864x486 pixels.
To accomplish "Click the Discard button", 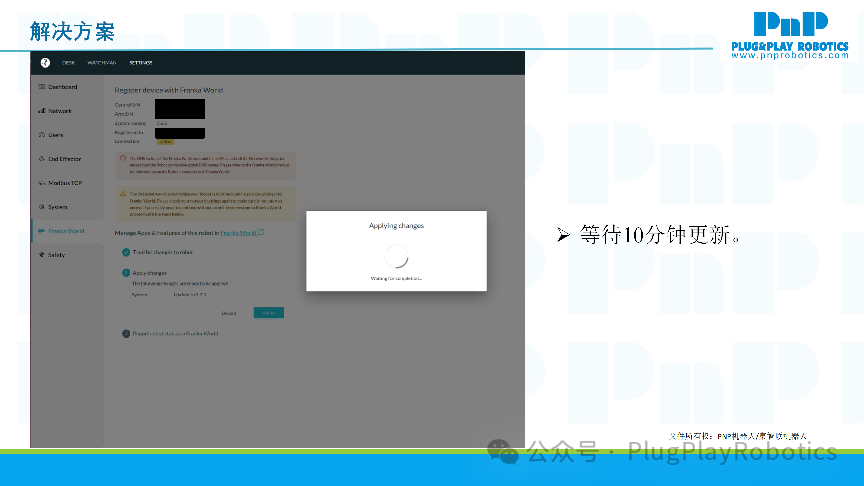I will click(x=229, y=313).
